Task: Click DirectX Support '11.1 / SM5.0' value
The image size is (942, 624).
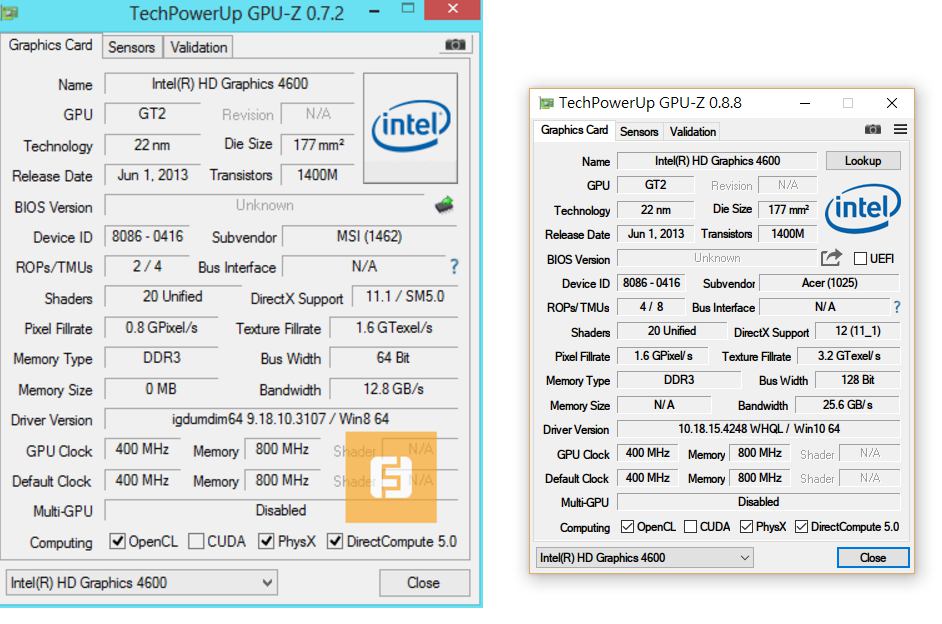Action: (405, 296)
